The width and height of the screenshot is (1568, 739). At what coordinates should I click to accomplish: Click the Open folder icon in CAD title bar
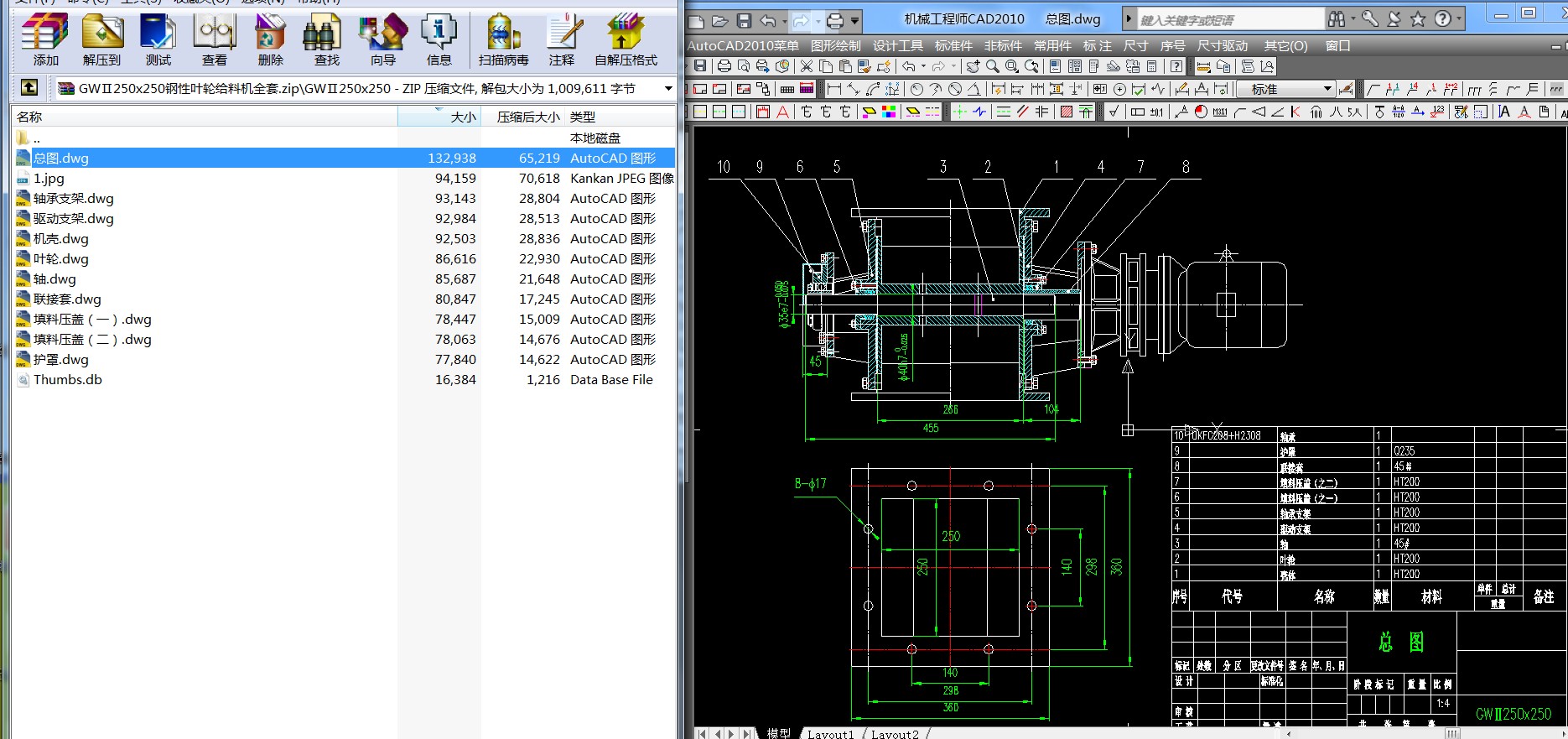coord(719,20)
